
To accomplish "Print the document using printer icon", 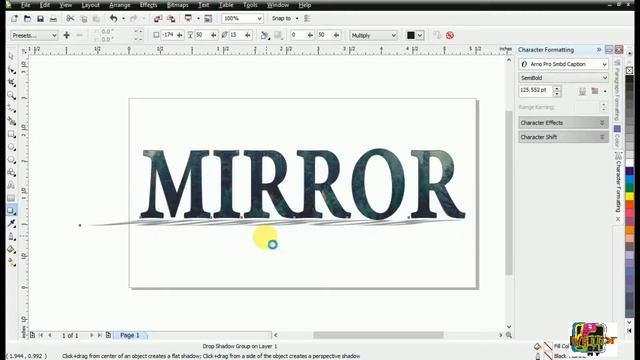I will pyautogui.click(x=53, y=18).
